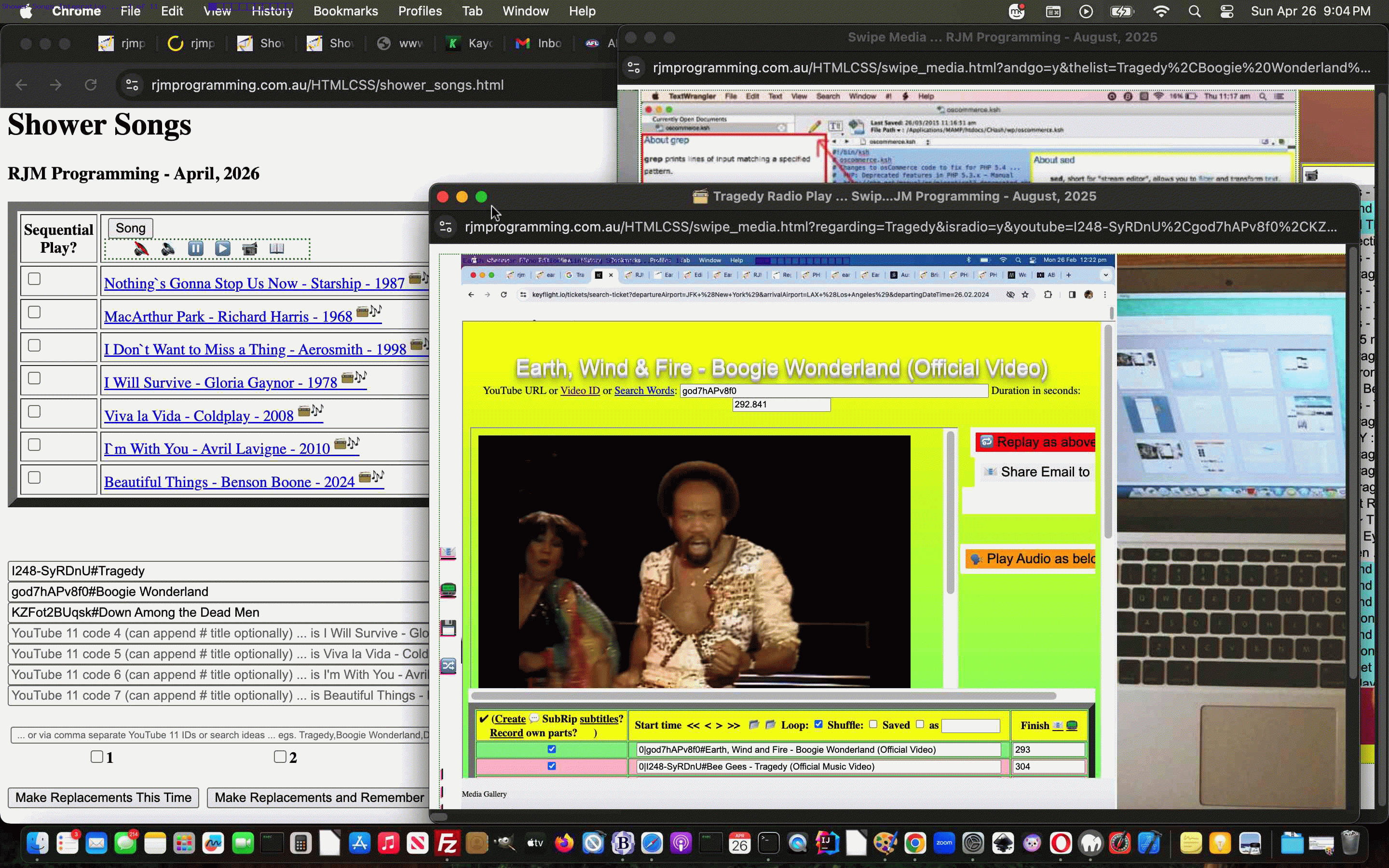This screenshot has height=868, width=1389.
Task: Open Spotlight search in menu bar
Action: [x=1195, y=11]
